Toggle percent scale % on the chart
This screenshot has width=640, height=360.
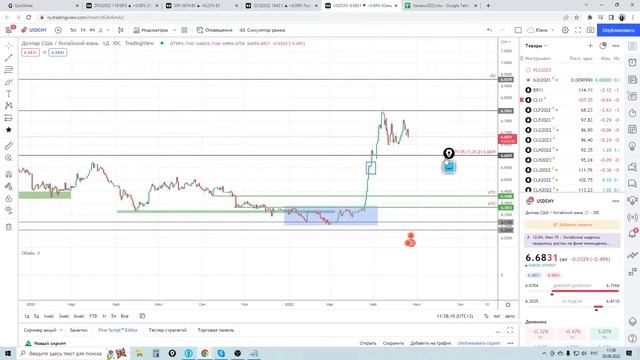click(486, 316)
